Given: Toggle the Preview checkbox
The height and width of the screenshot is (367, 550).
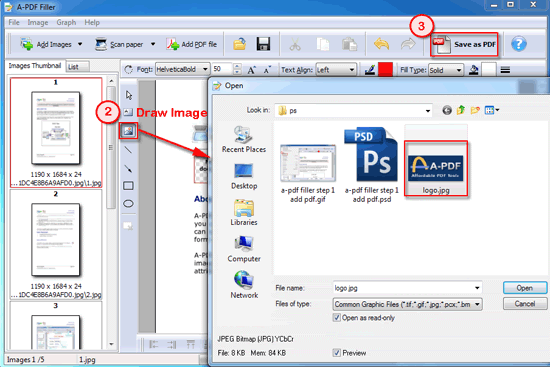Looking at the screenshot, I should (x=336, y=353).
